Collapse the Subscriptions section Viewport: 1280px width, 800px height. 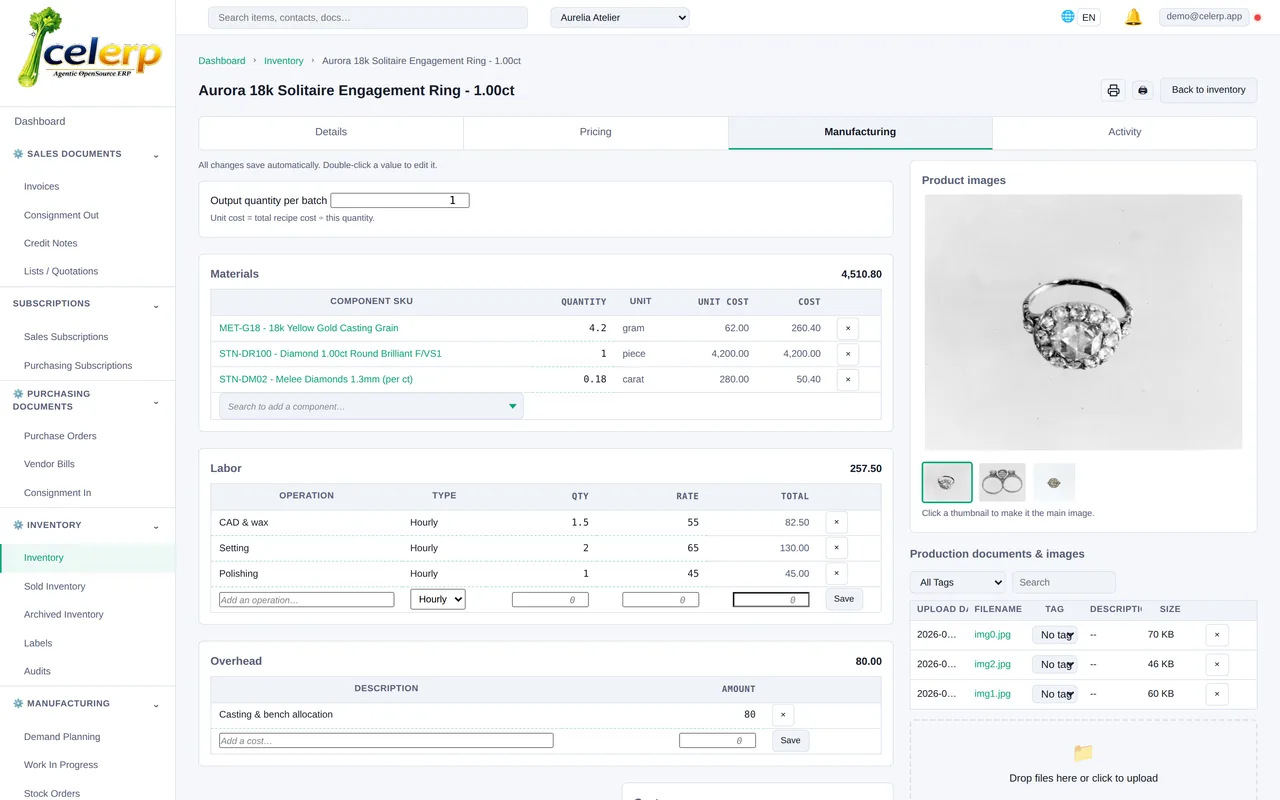(156, 305)
